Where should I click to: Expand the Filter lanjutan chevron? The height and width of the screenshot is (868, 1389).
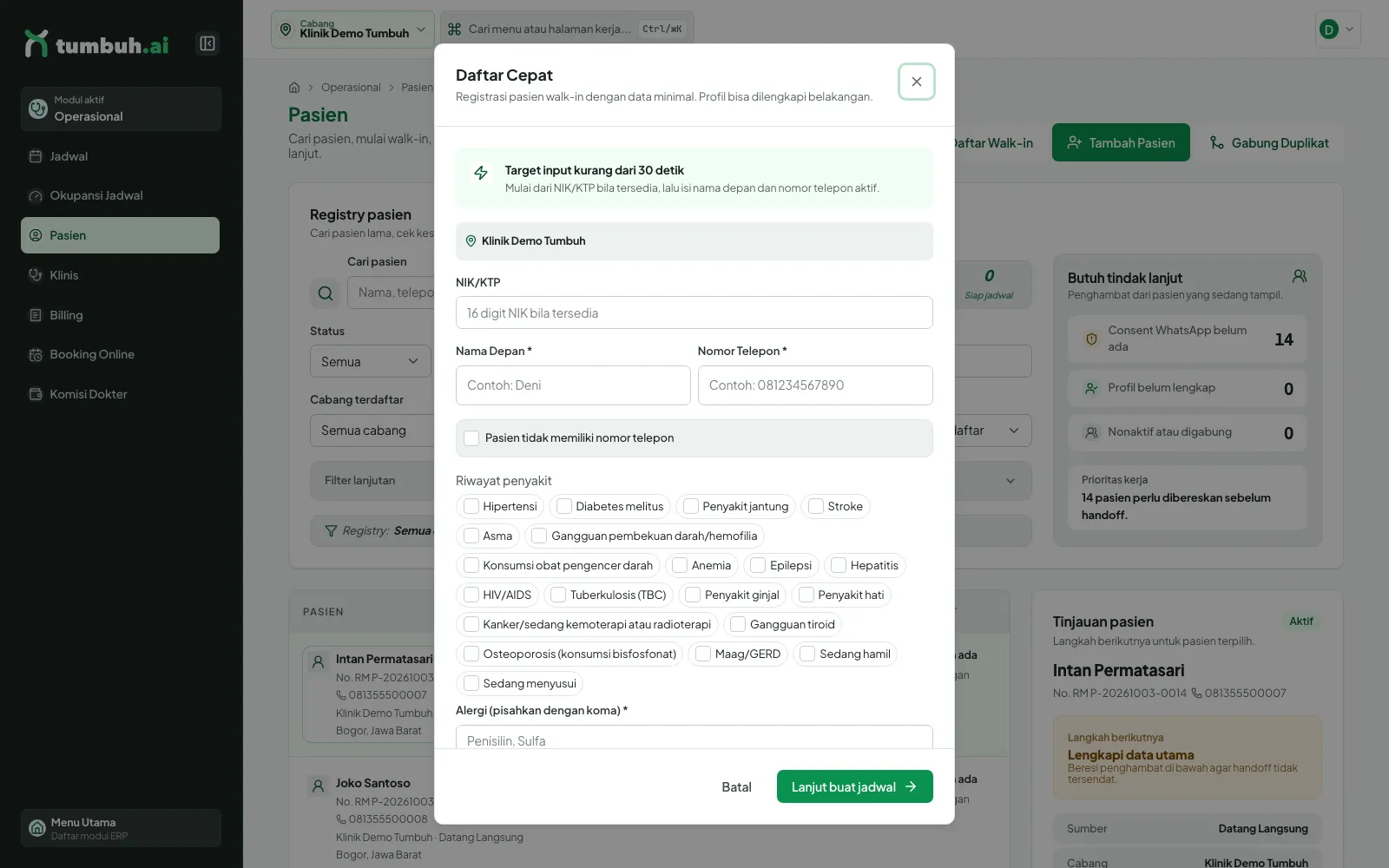1010,481
